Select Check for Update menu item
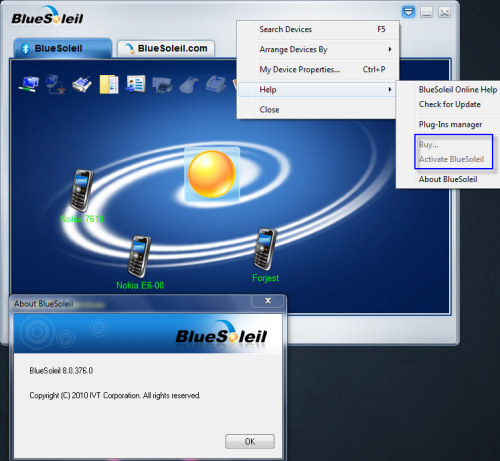The width and height of the screenshot is (500, 461). pos(450,104)
